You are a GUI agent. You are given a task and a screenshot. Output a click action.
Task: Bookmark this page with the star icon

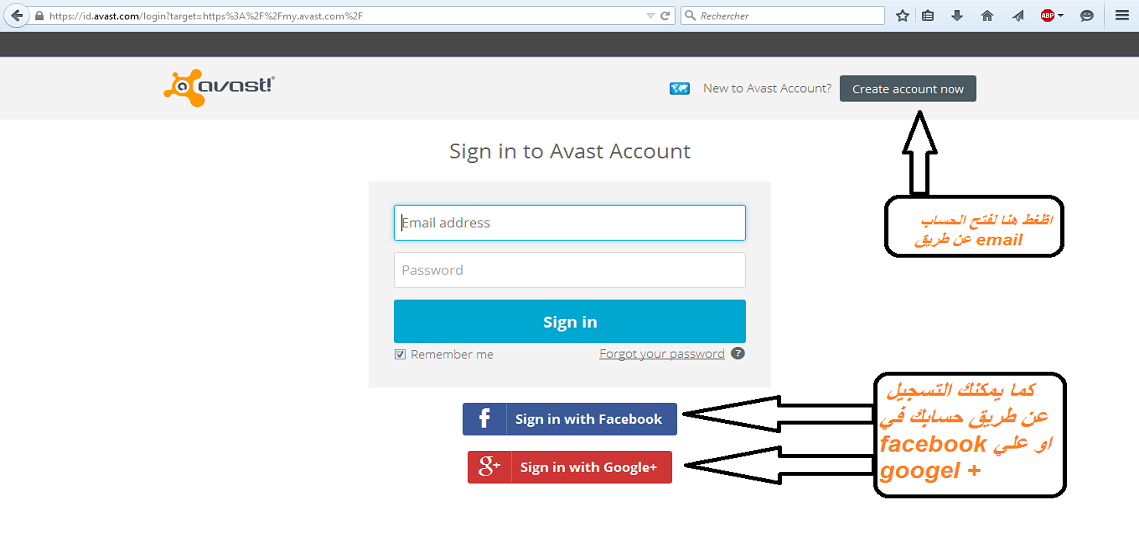[x=902, y=15]
